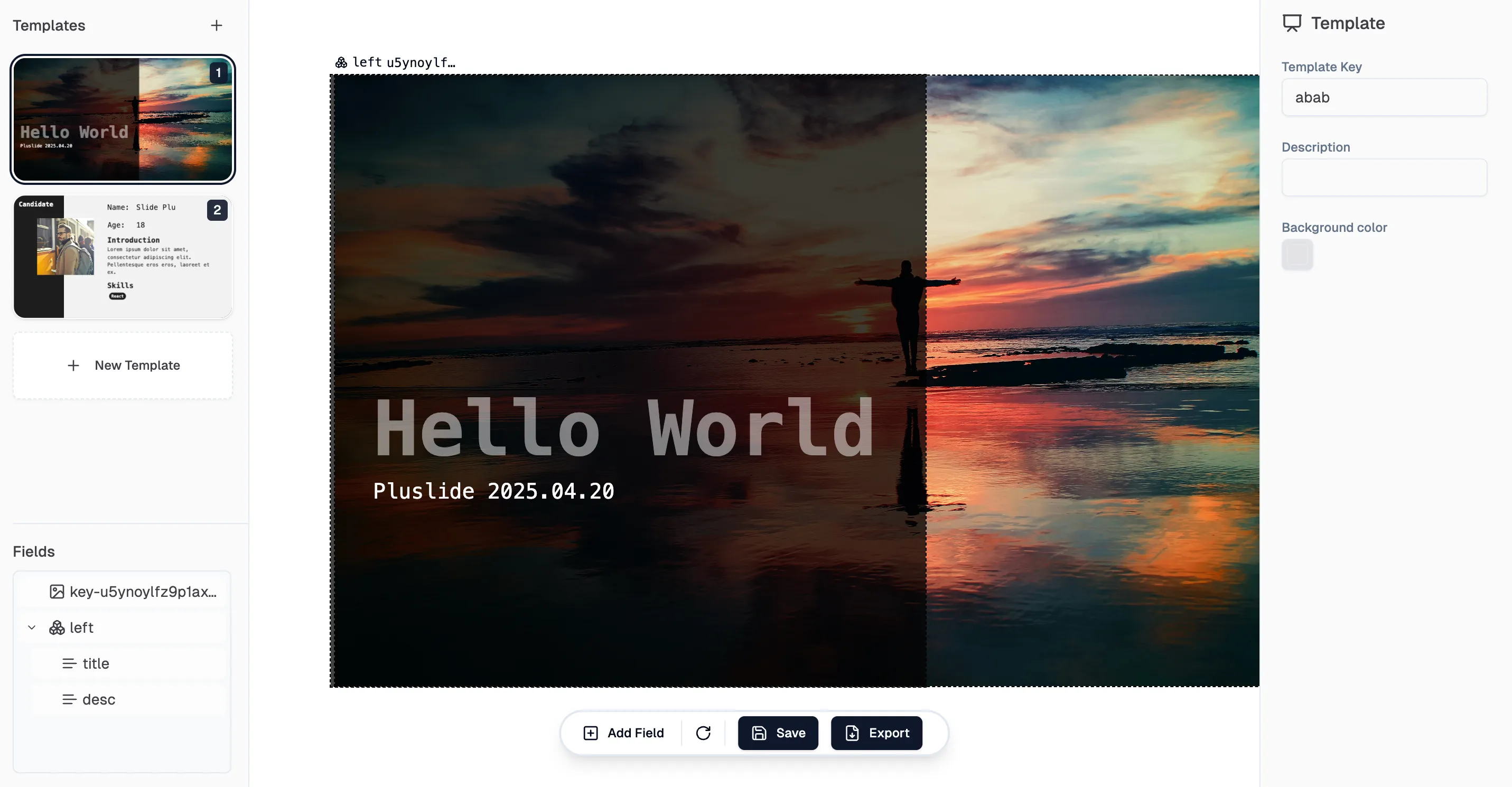Click the refresh icon in the bottom toolbar
The width and height of the screenshot is (1512, 787).
click(x=704, y=733)
